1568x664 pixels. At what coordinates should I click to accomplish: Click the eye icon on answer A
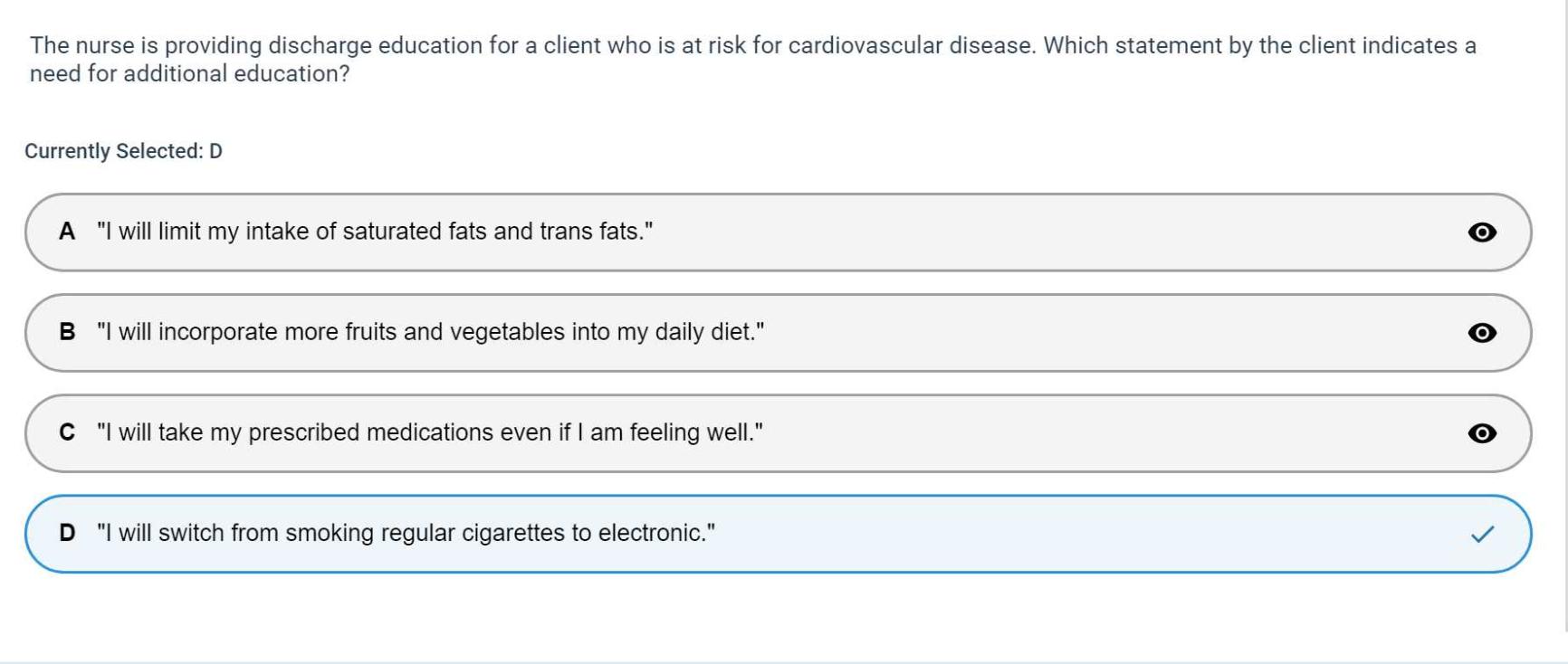pyautogui.click(x=1481, y=232)
